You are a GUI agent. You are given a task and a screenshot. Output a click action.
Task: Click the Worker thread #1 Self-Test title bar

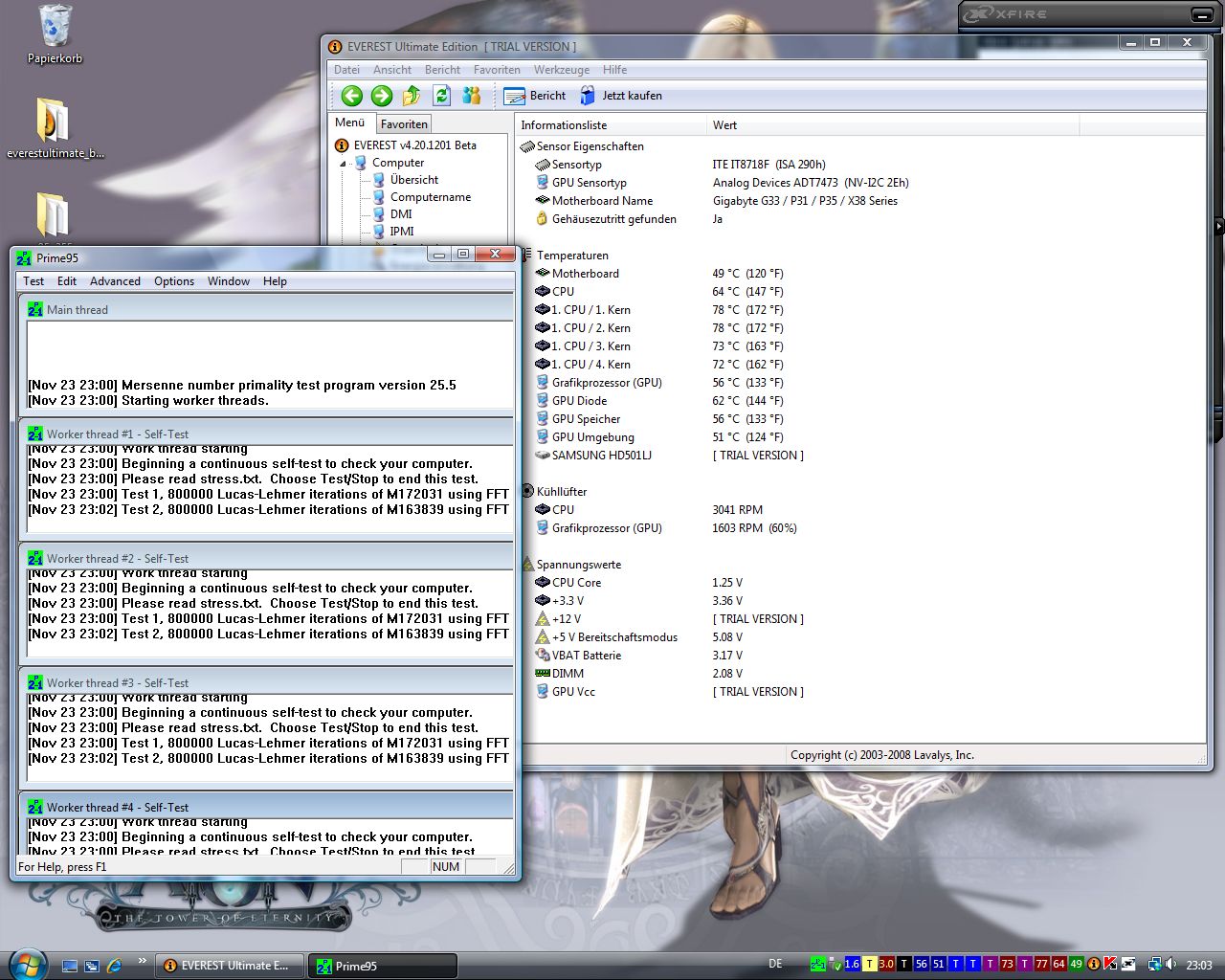[x=266, y=434]
